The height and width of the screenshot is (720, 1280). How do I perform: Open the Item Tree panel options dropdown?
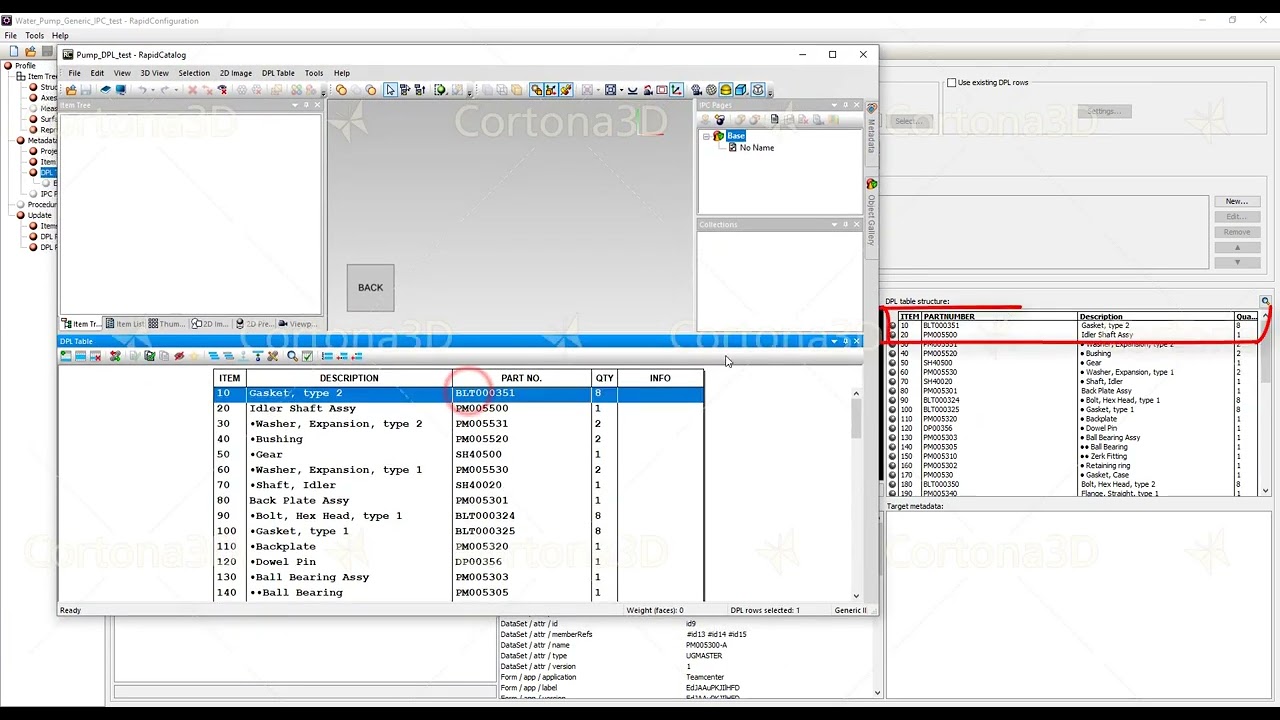pos(295,105)
